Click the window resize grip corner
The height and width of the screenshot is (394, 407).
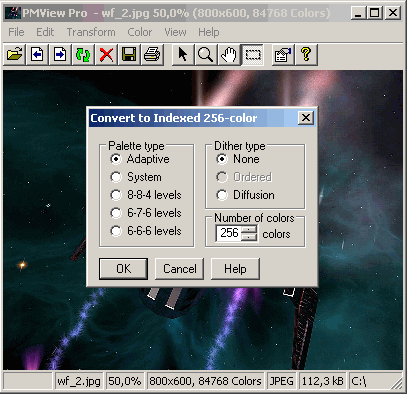point(397,383)
